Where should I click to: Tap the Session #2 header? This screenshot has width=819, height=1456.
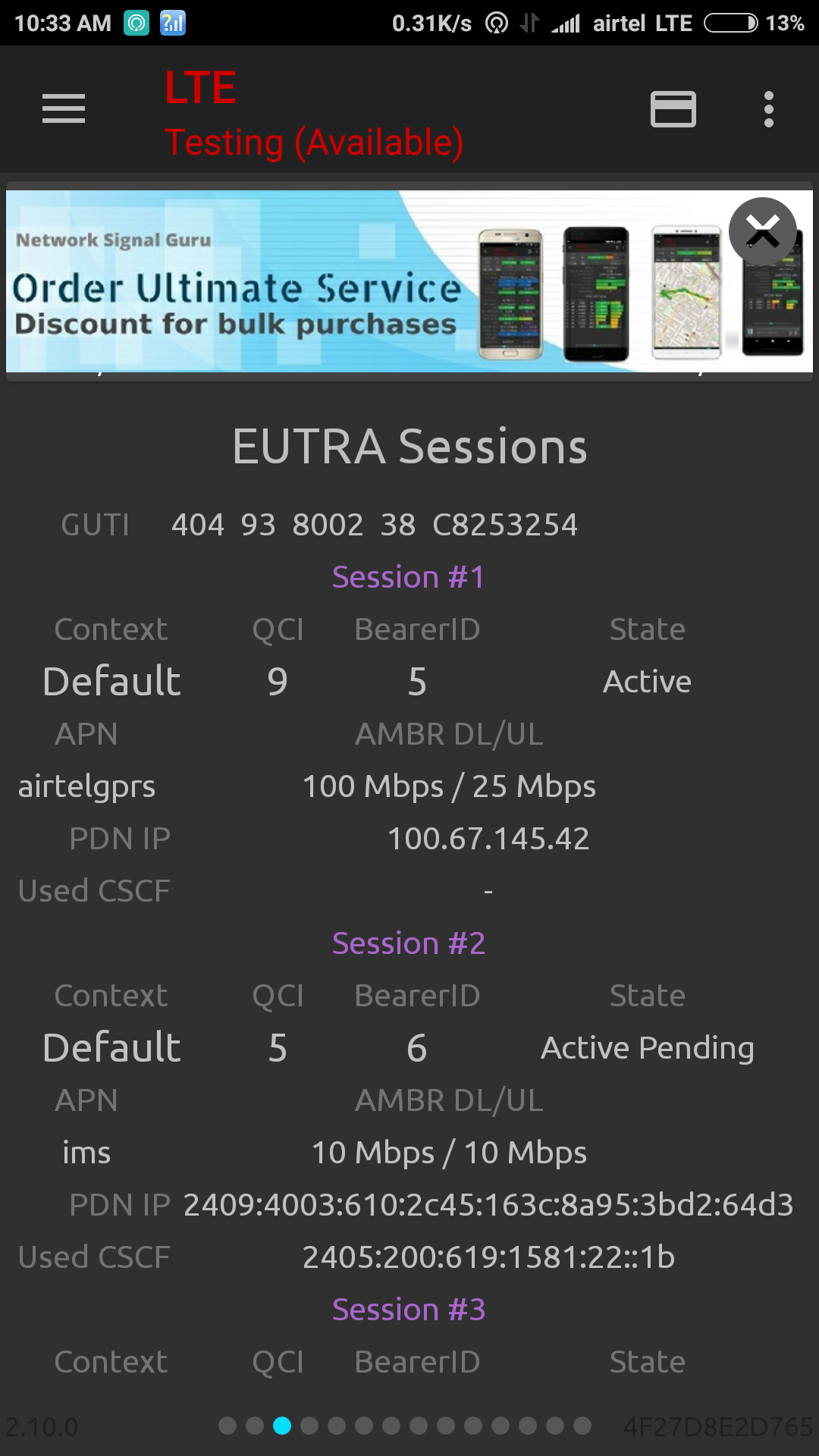(x=409, y=943)
